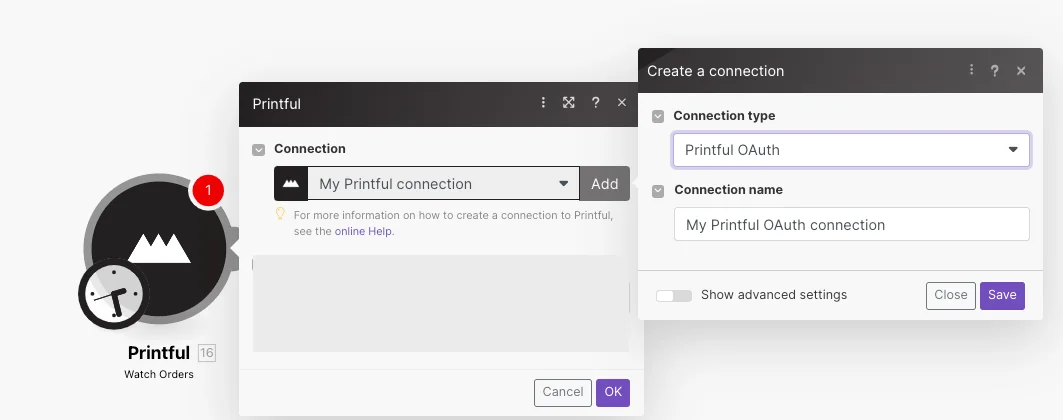
Task: Open the My Printful connection dropdown
Action: click(x=443, y=184)
